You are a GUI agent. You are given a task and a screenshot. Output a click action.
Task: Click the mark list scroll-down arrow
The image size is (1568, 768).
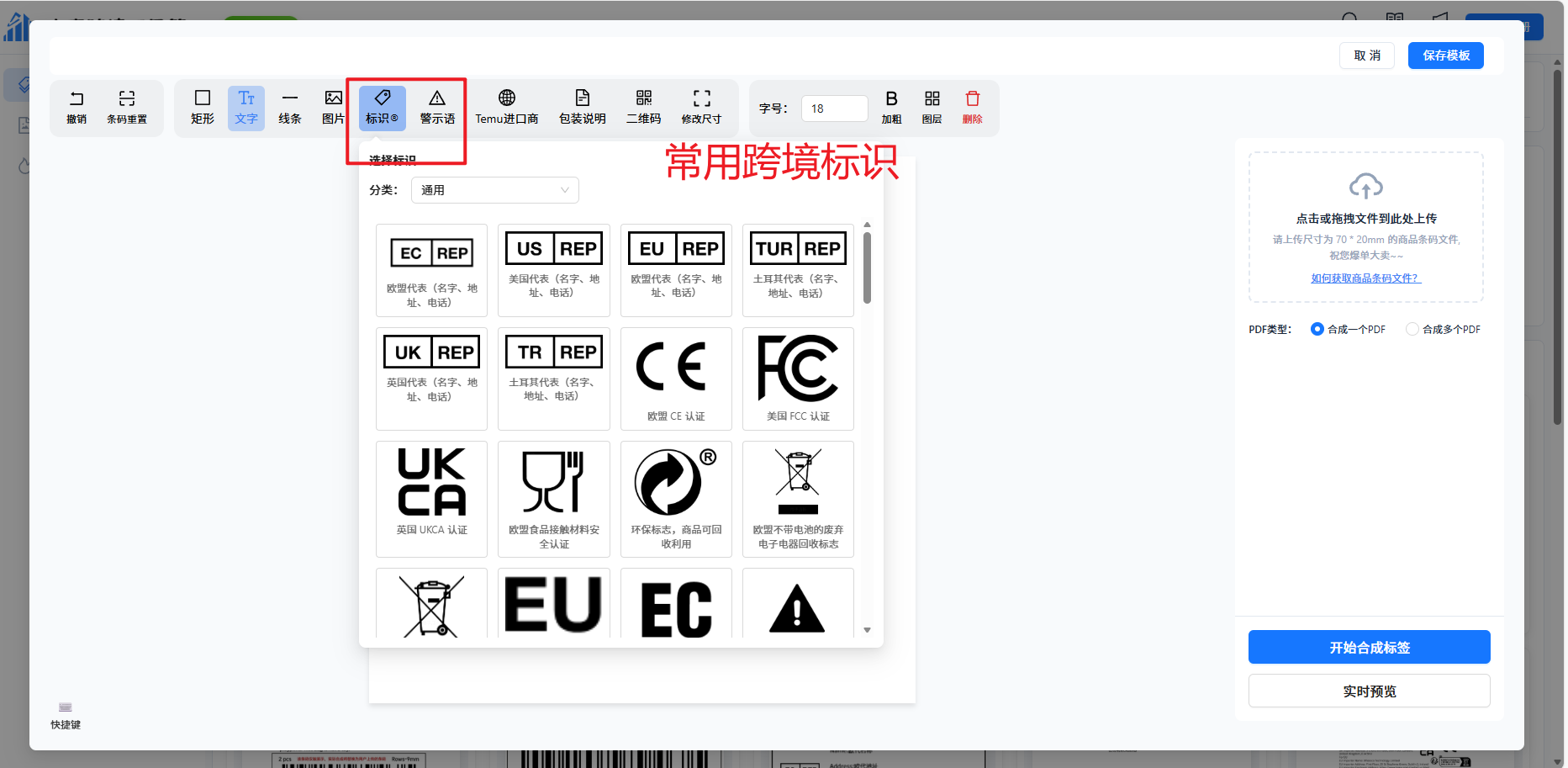tap(867, 630)
